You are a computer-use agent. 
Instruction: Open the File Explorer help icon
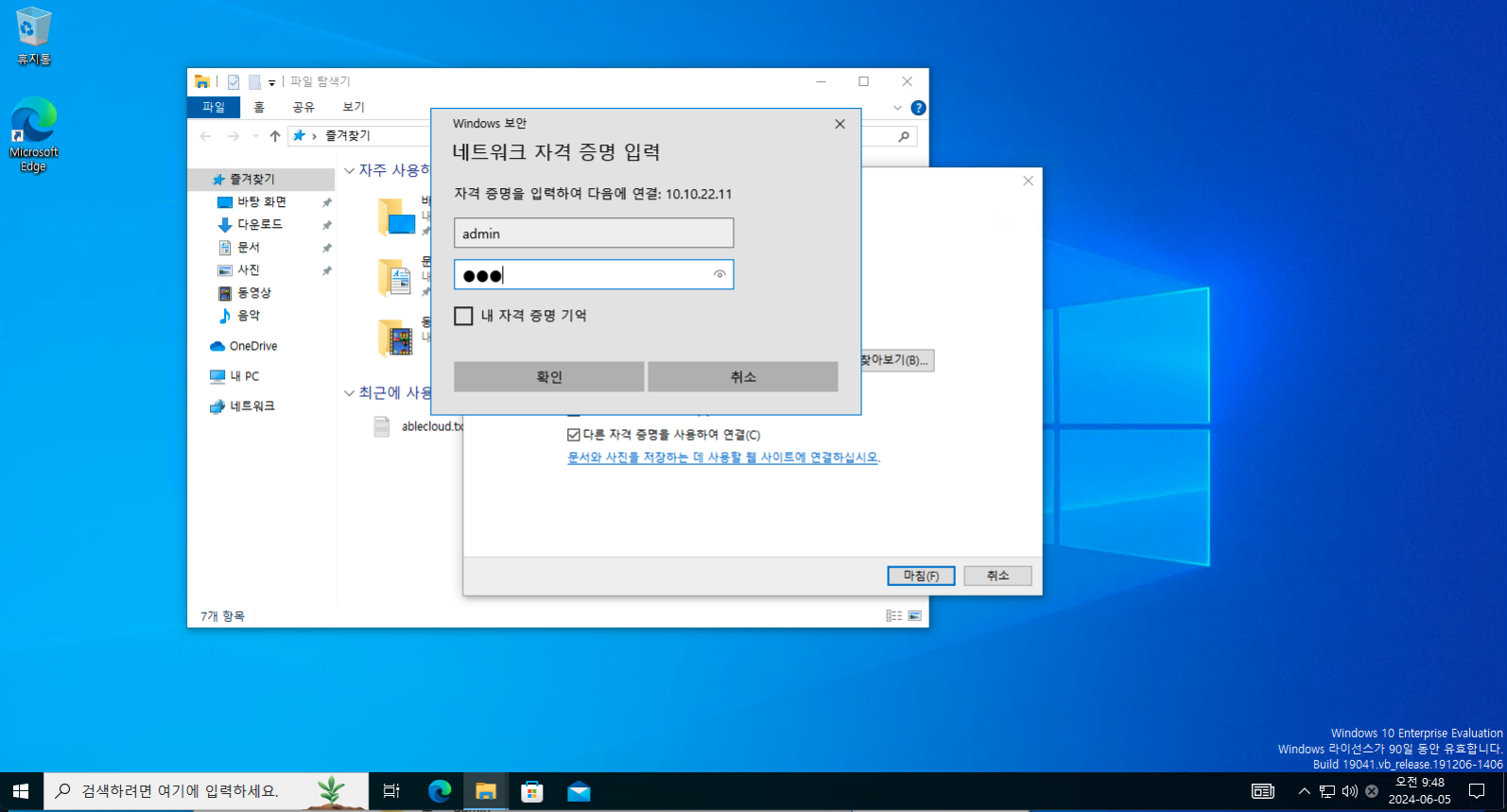[918, 108]
